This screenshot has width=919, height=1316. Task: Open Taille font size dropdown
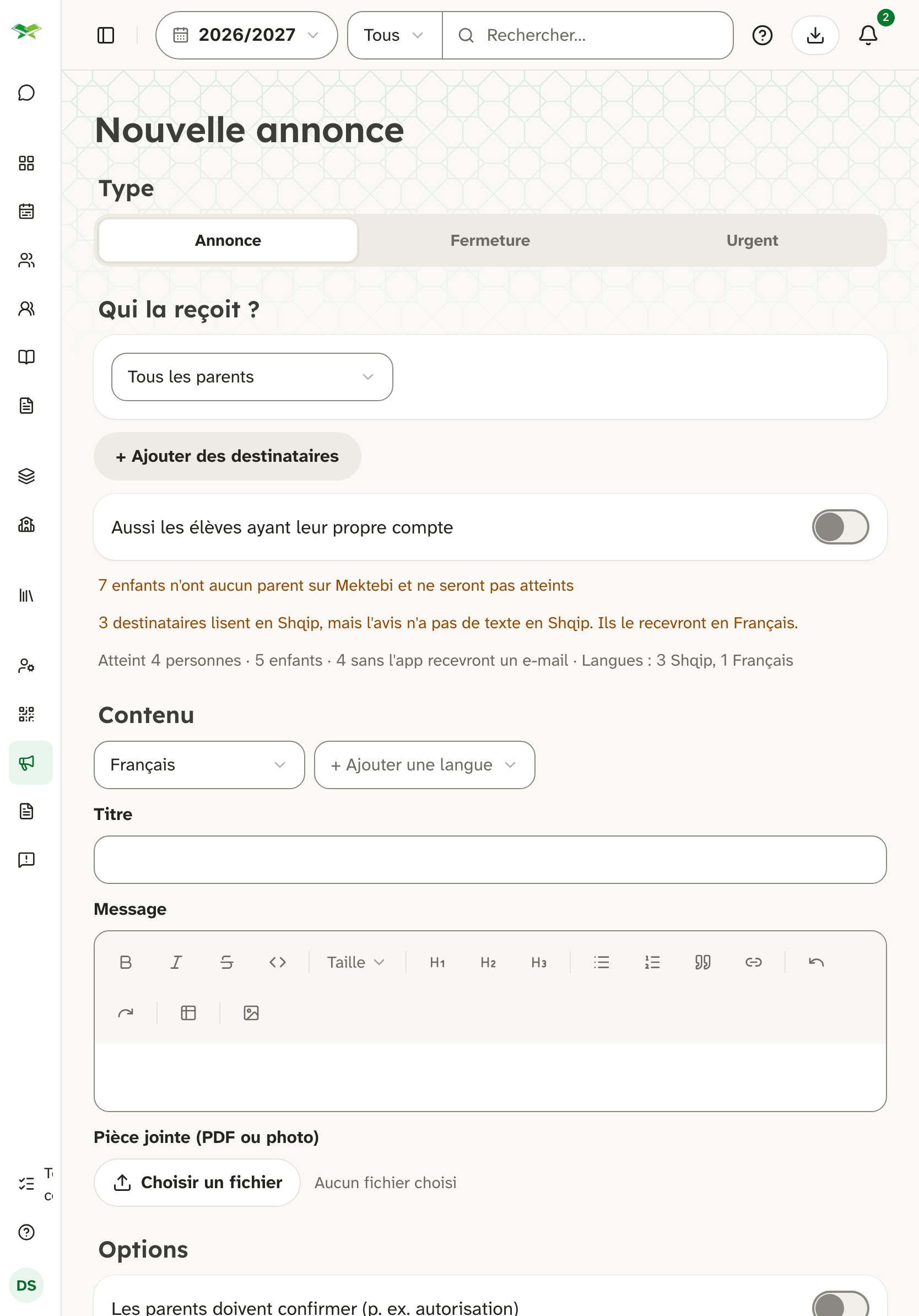pos(356,962)
